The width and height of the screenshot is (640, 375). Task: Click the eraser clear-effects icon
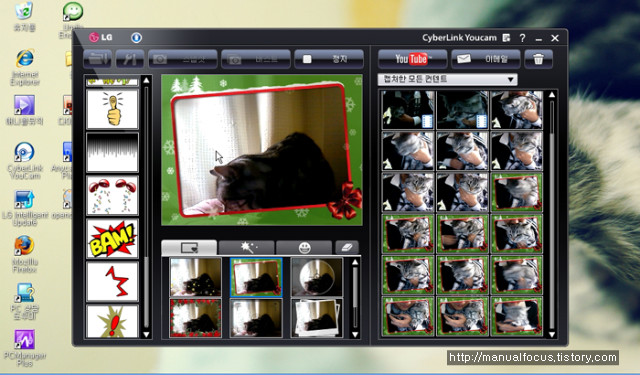(347, 247)
